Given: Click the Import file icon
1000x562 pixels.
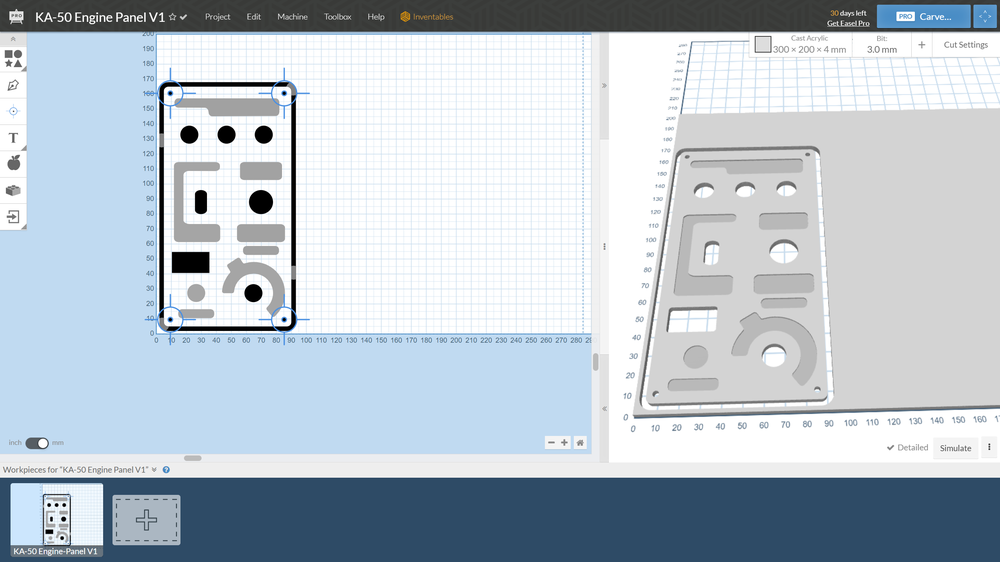Looking at the screenshot, I should (13, 216).
